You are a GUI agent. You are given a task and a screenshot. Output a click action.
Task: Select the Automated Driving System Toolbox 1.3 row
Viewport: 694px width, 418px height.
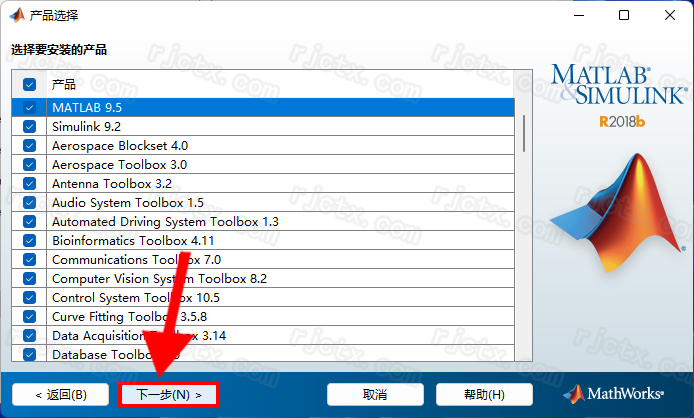pos(263,221)
